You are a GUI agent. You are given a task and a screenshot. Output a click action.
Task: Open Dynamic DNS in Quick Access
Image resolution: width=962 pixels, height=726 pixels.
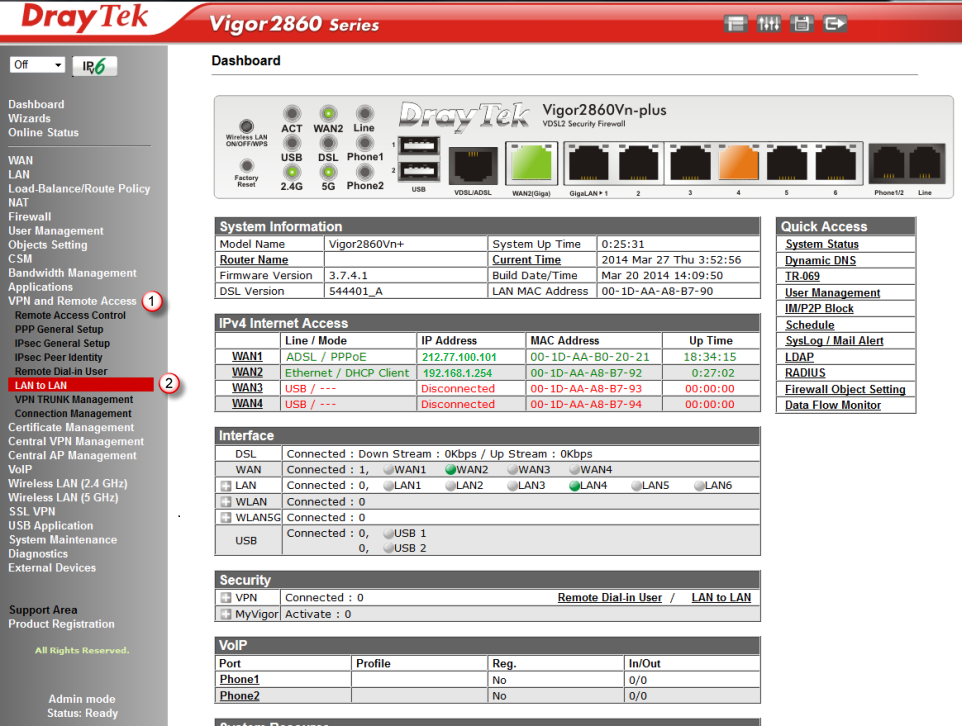pyautogui.click(x=820, y=260)
